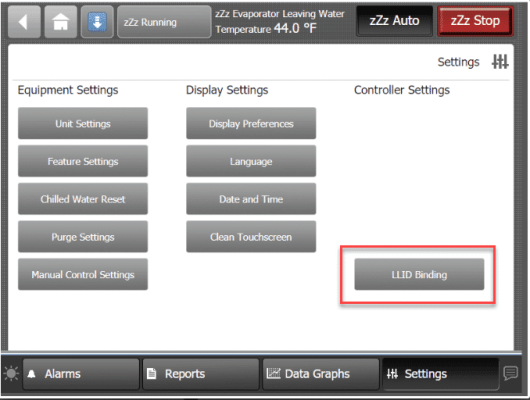The image size is (530, 400).
Task: Switch to the Reports tab
Action: [201, 374]
